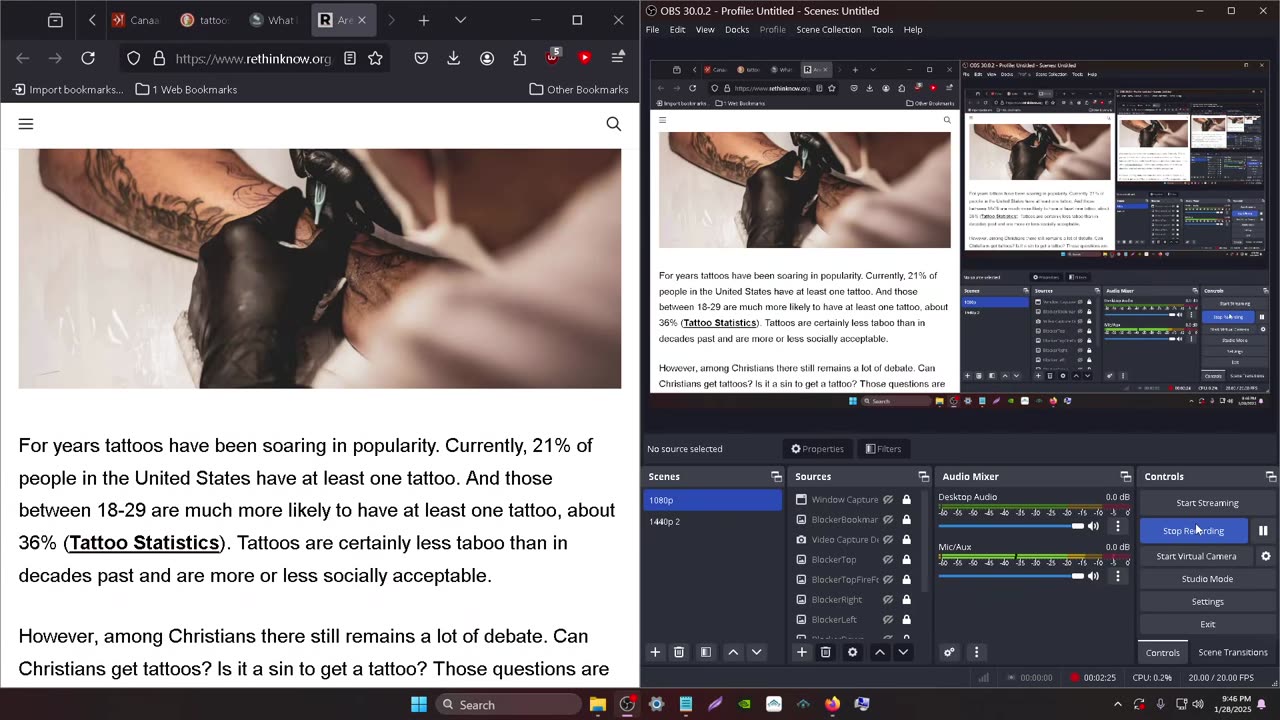Open Desktop Audio three-dot options menu
1280x720 pixels.
pos(1118,526)
